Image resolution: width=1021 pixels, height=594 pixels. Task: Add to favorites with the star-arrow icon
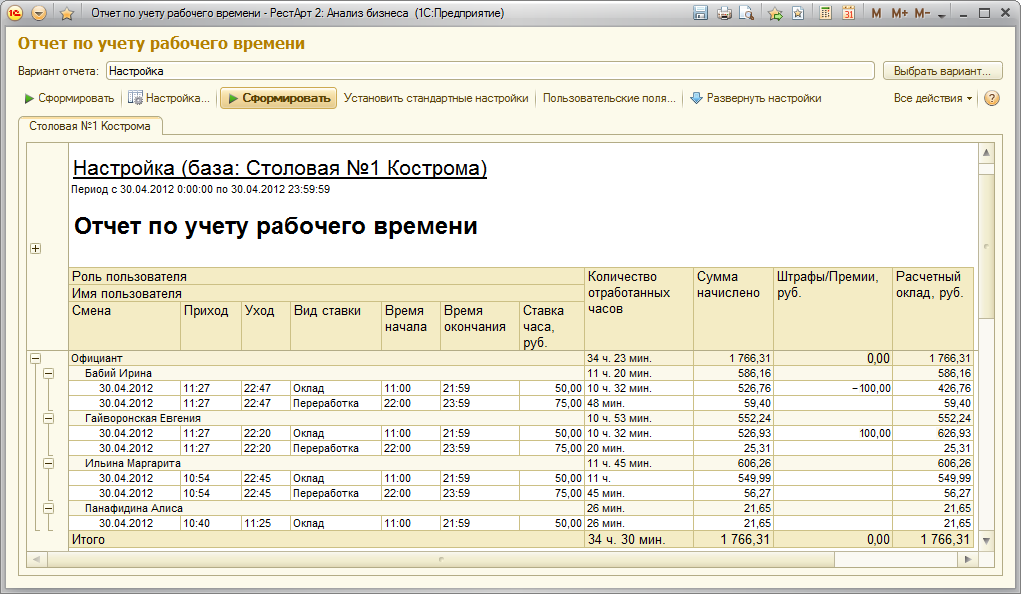click(775, 13)
